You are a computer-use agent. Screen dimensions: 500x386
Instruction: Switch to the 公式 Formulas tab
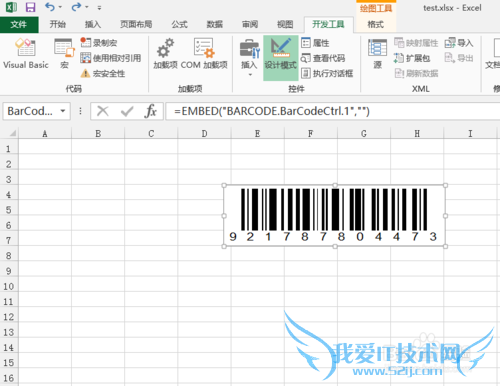pos(180,24)
